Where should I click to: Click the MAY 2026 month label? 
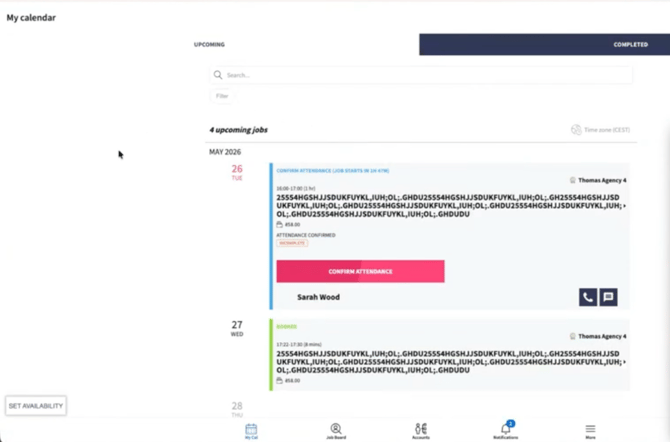click(x=225, y=152)
